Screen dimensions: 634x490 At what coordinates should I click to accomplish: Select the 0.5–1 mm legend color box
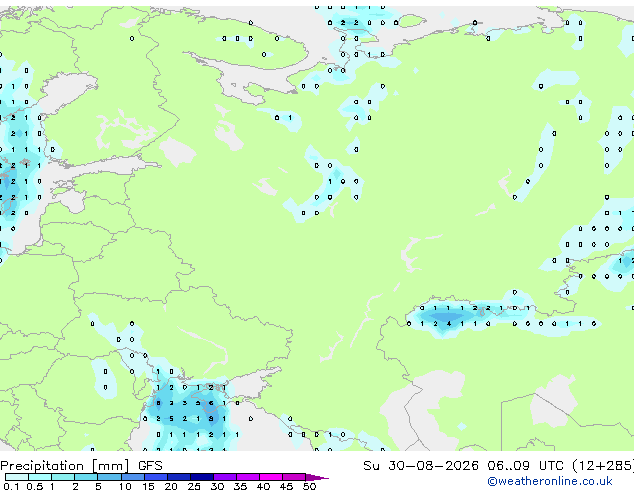coord(40,477)
